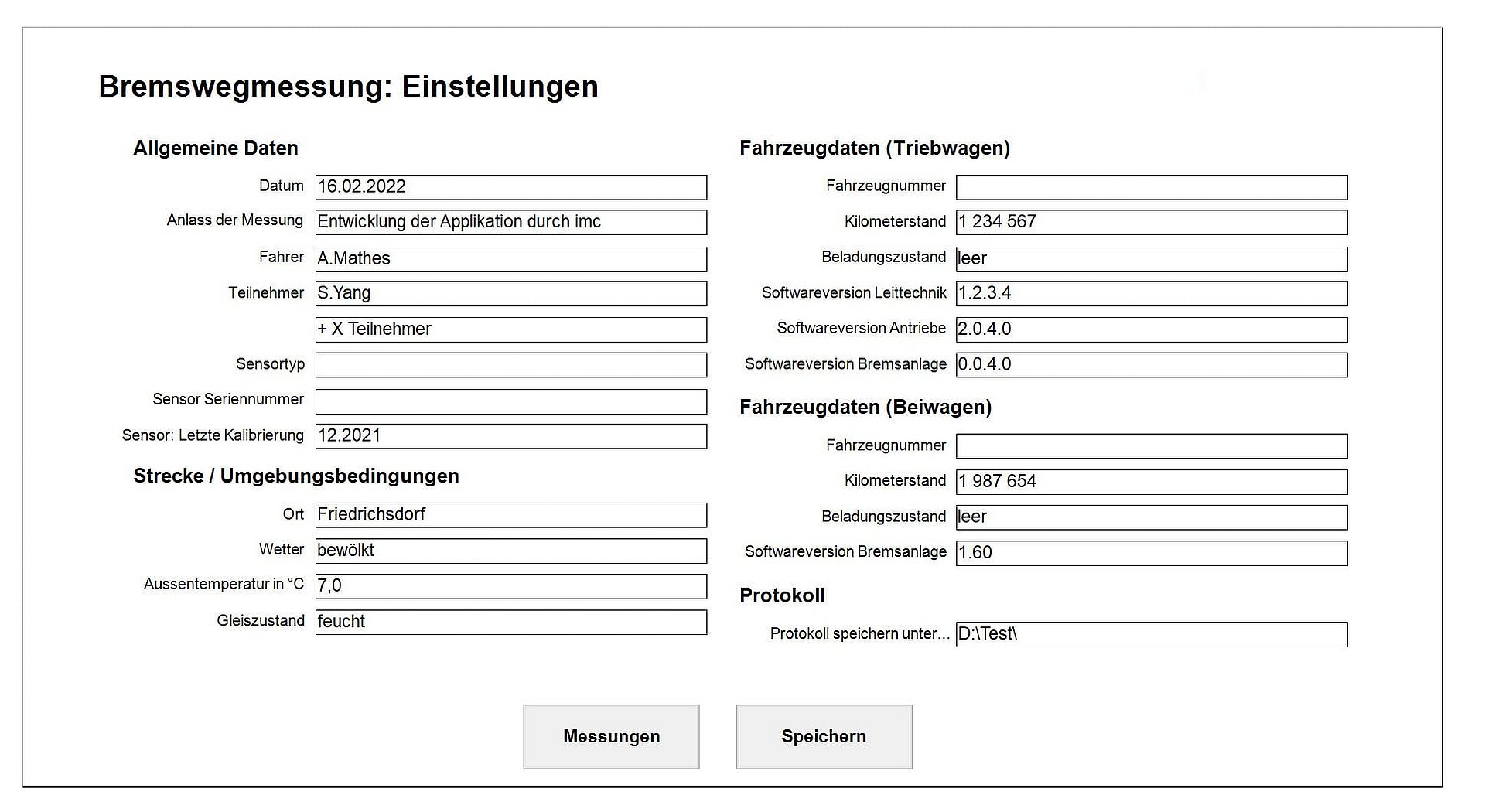Click the Aussentemperatur in °C field
This screenshot has width=1485, height=812.
(510, 585)
